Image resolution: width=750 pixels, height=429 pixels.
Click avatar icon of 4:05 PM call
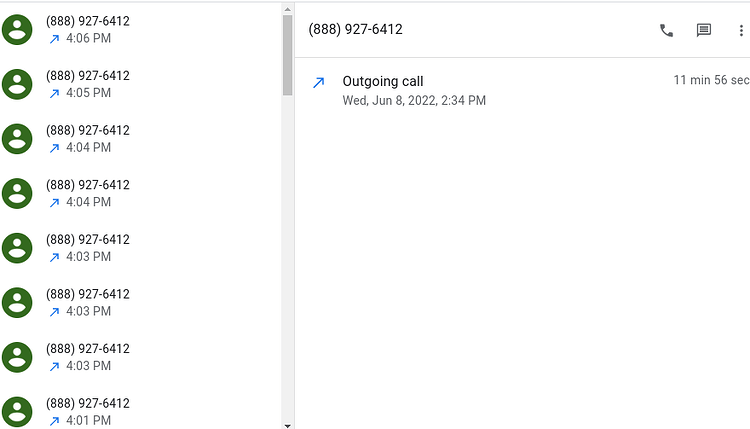[17, 84]
